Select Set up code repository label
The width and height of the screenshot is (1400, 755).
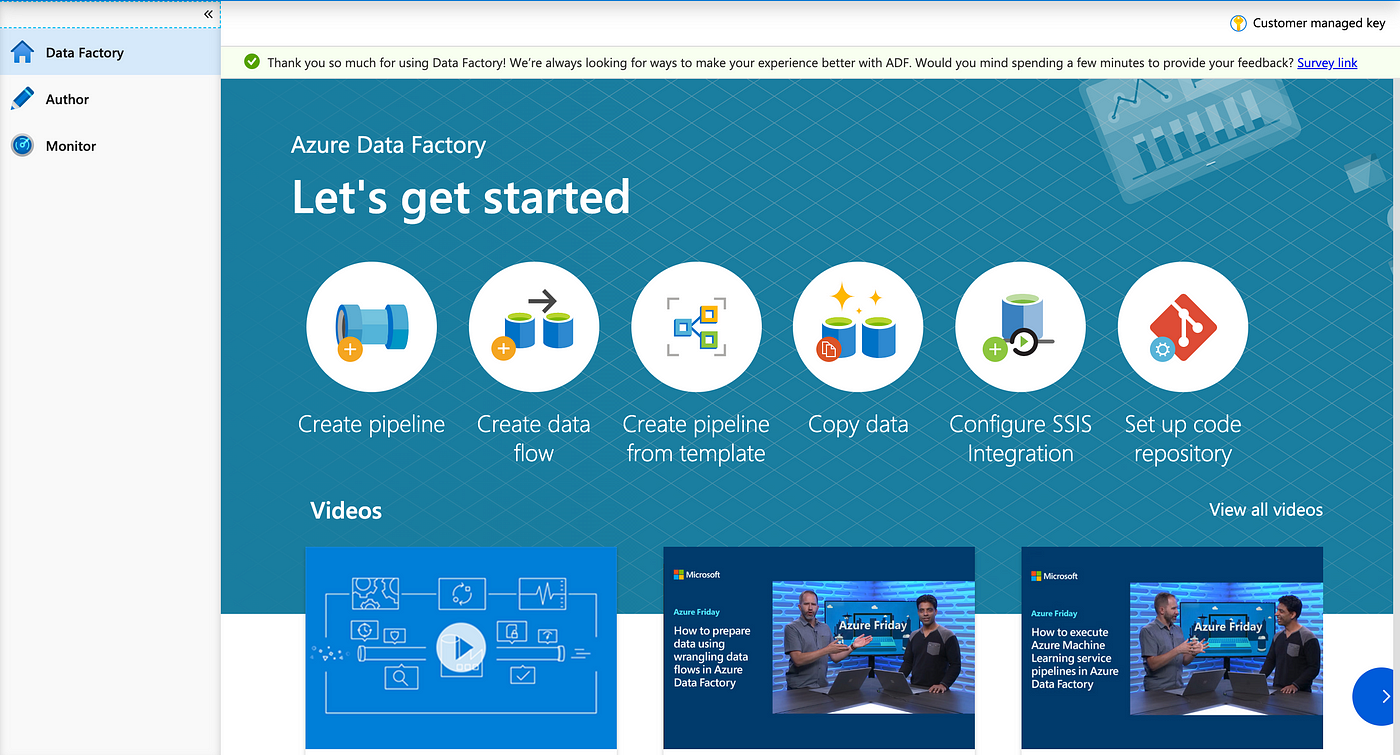coord(1183,439)
